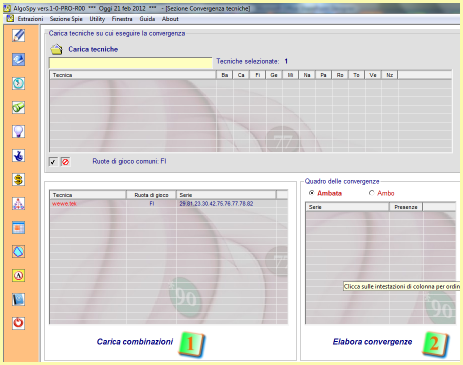Click Elabora convergenze button number 2
This screenshot has width=463, height=365.
tap(435, 344)
